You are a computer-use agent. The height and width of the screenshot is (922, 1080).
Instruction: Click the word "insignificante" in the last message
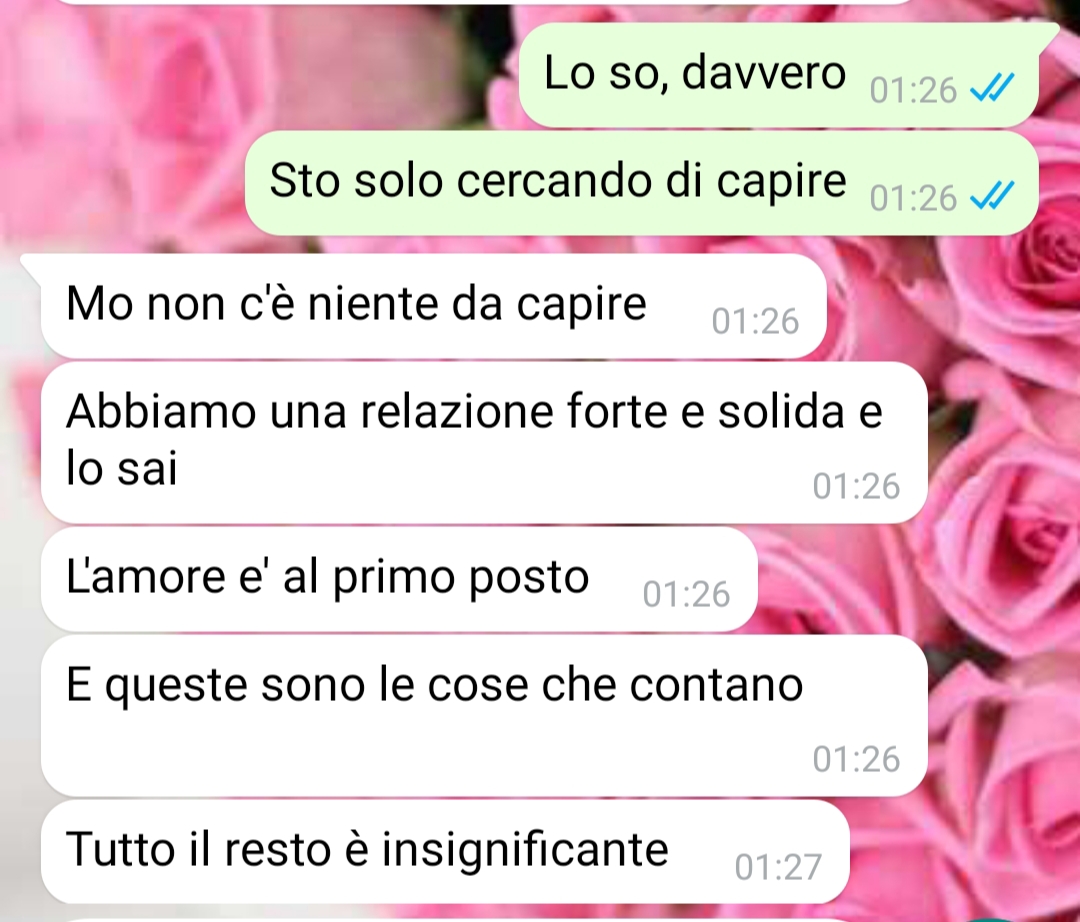525,850
